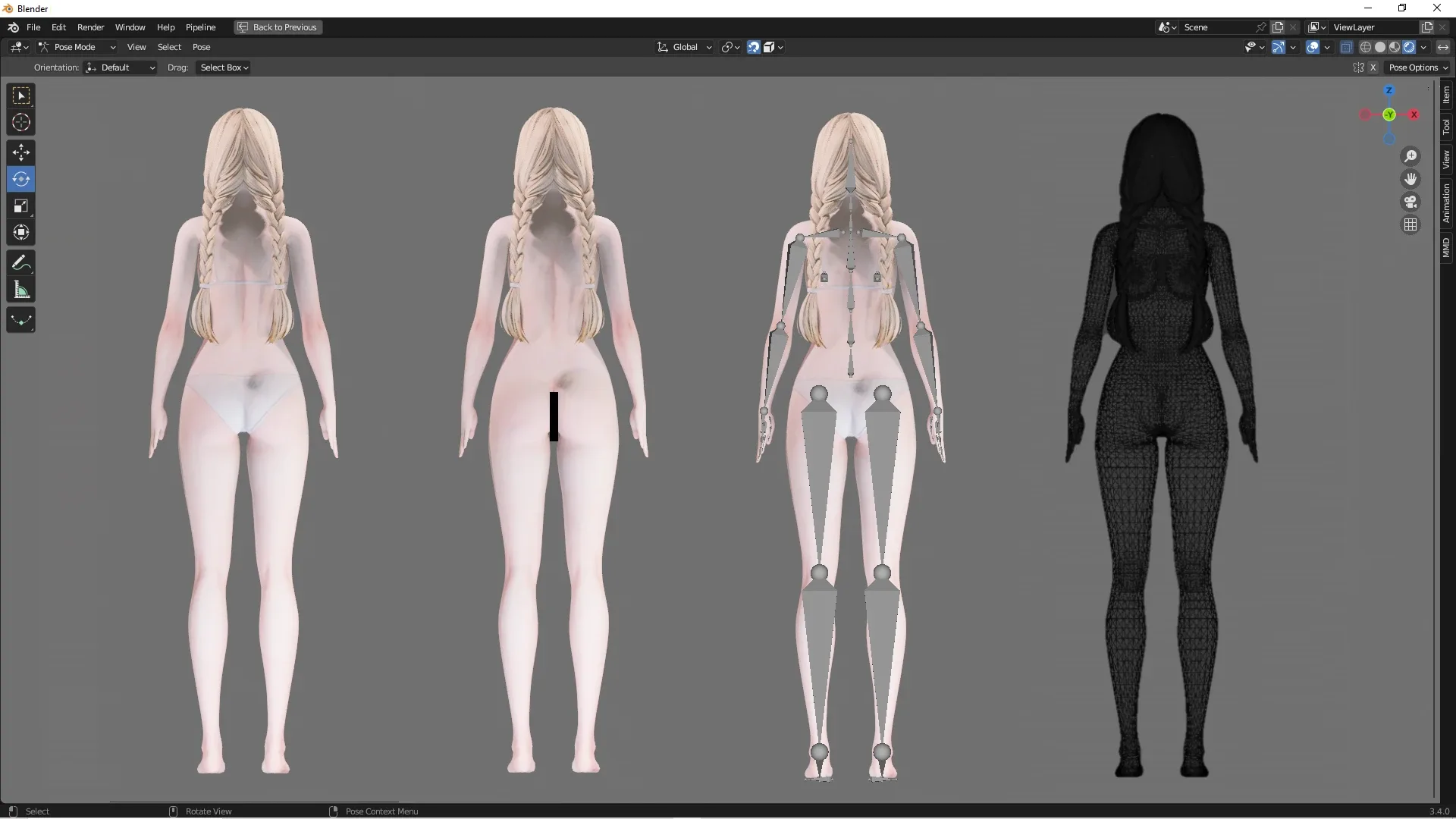This screenshot has width=1456, height=819.
Task: Click the Back to Previous button
Action: (x=278, y=27)
